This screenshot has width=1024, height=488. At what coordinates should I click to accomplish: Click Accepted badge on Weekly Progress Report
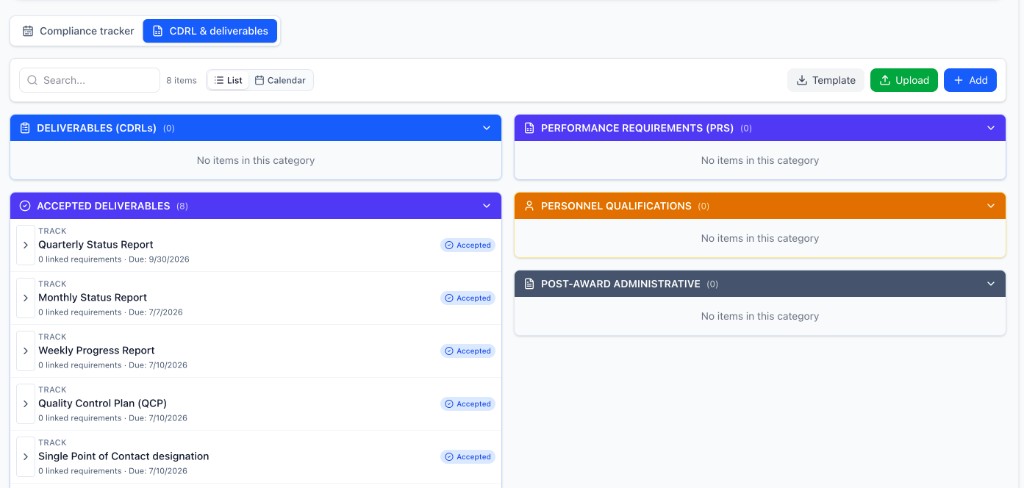(x=467, y=351)
